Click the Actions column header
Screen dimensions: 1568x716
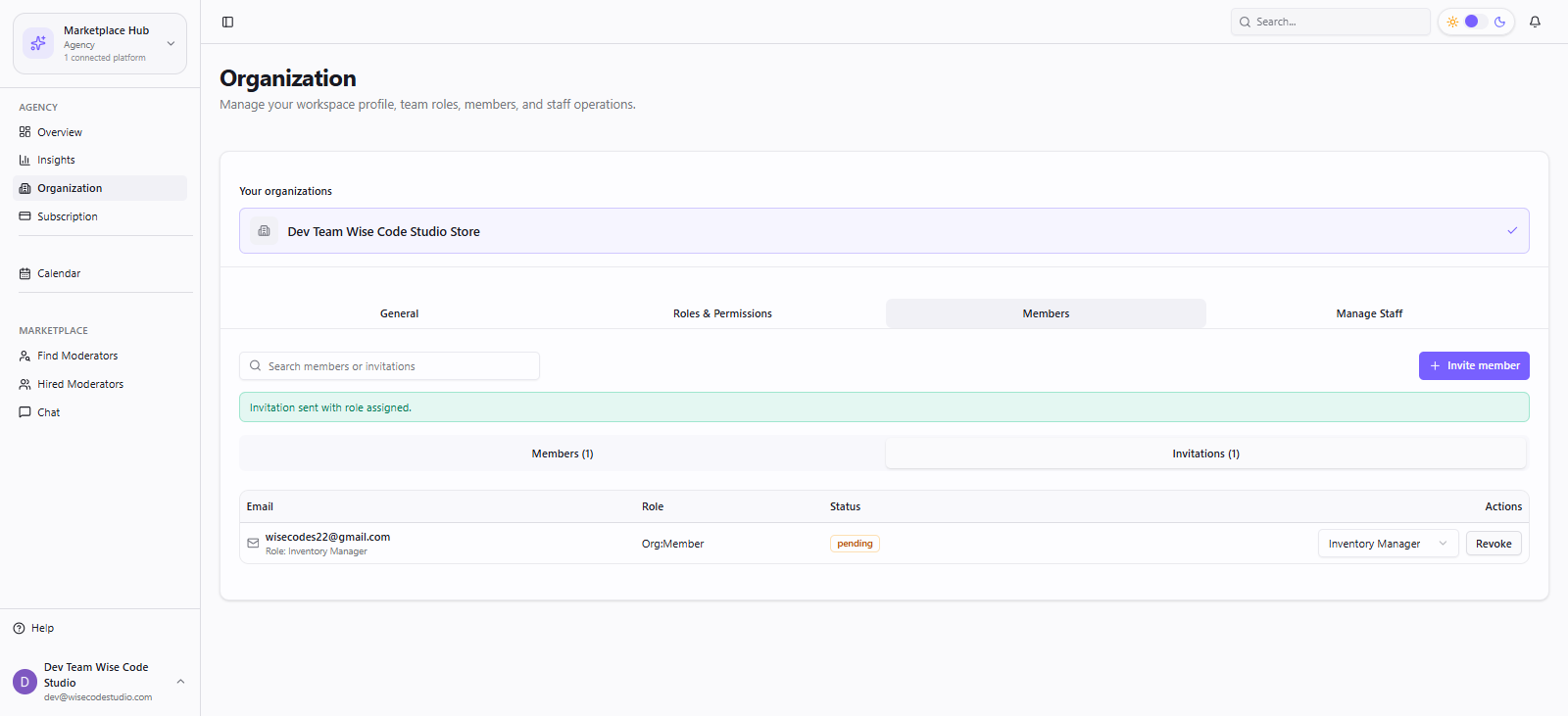pos(1503,506)
